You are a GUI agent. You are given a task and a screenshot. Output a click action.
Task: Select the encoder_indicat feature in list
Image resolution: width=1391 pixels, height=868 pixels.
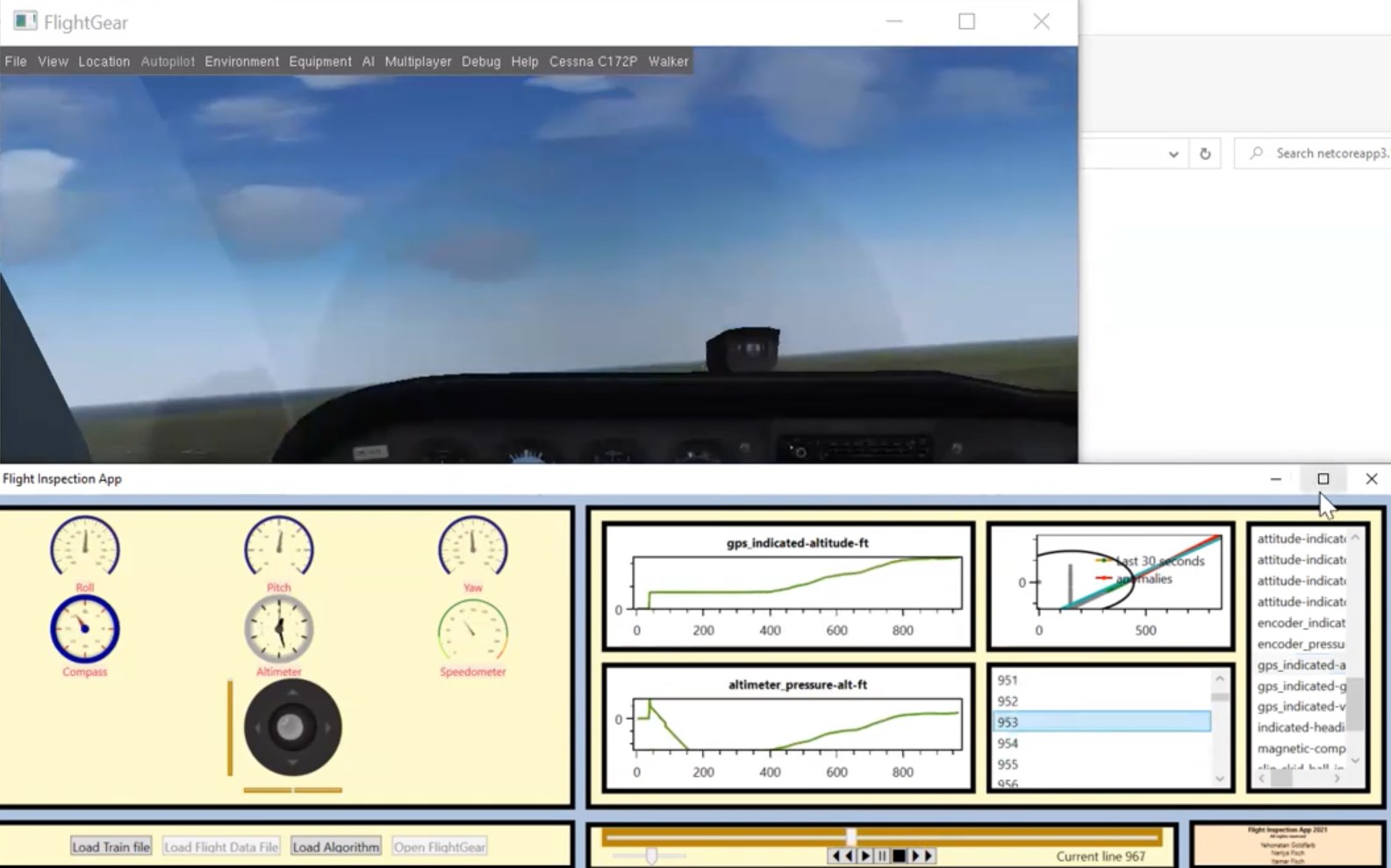[x=1301, y=623]
